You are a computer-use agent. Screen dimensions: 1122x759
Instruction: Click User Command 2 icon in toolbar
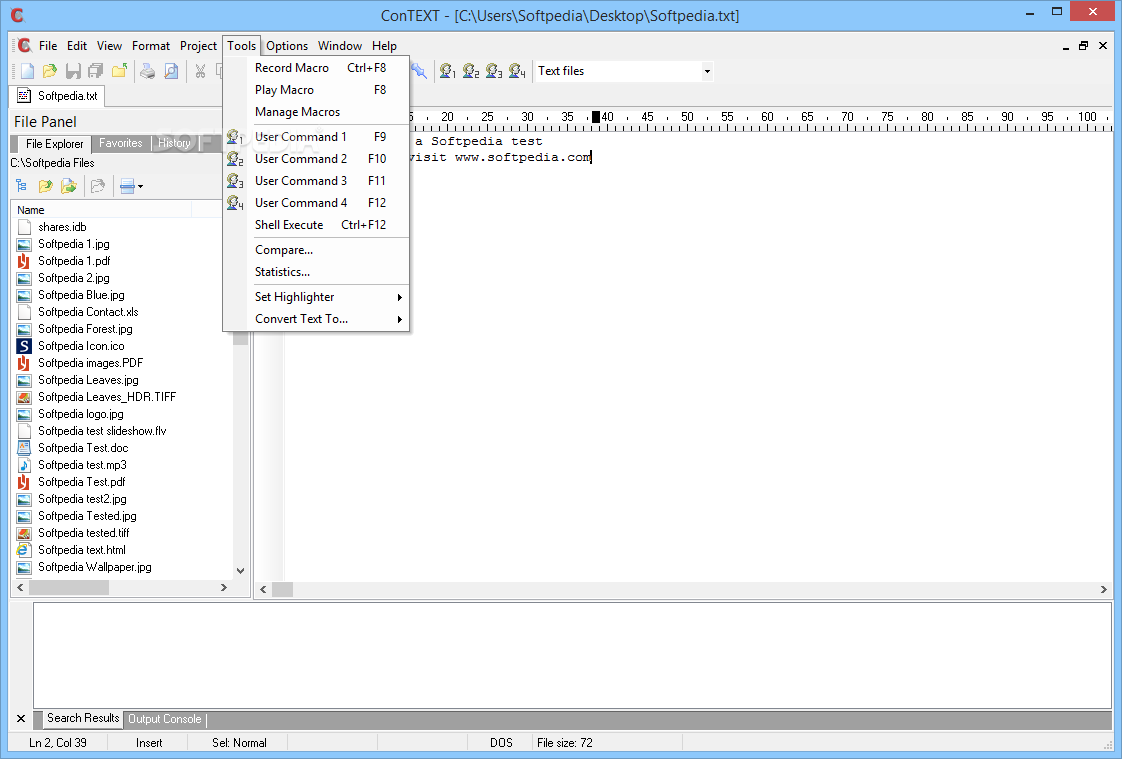click(x=471, y=71)
